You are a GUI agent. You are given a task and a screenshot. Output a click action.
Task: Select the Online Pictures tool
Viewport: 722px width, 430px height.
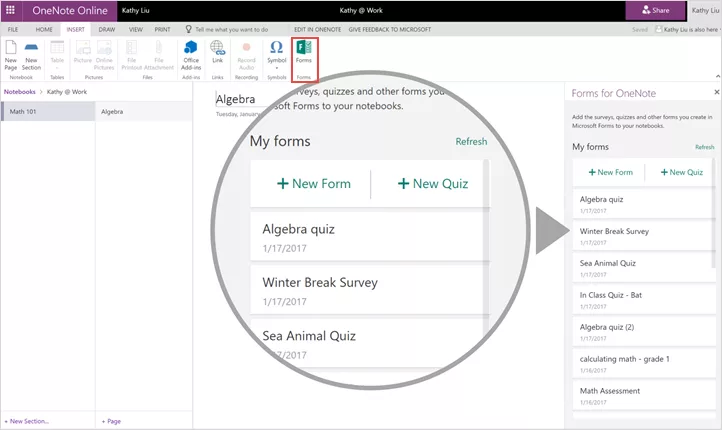(x=104, y=55)
